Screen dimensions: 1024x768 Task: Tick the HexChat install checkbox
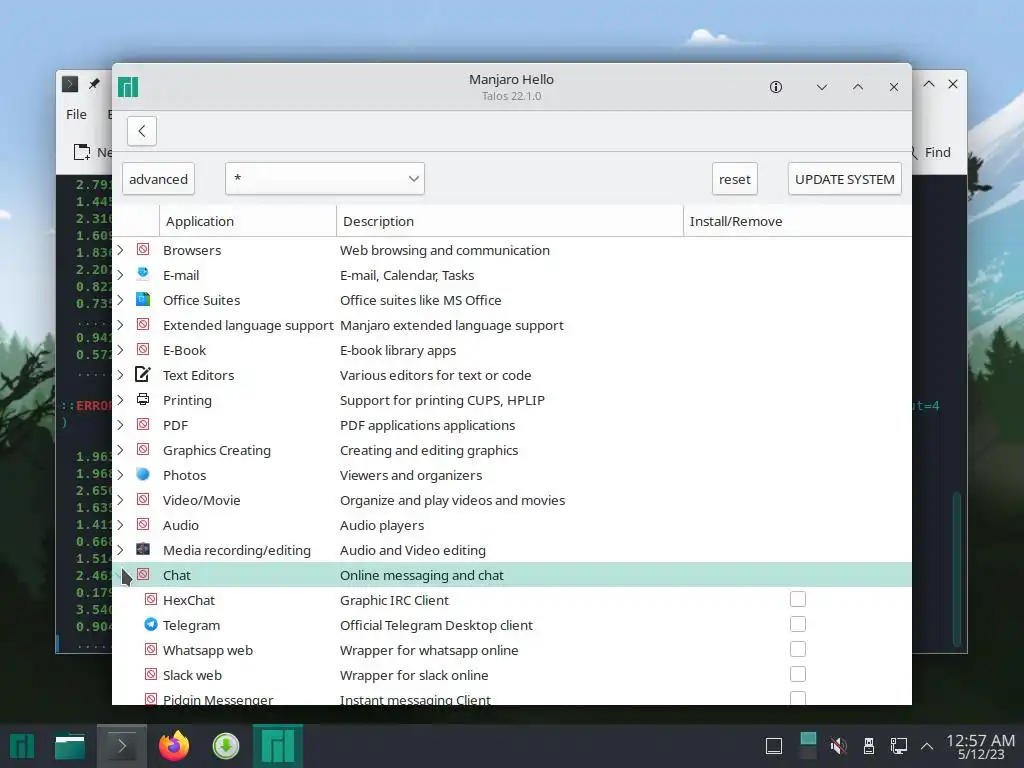point(797,599)
